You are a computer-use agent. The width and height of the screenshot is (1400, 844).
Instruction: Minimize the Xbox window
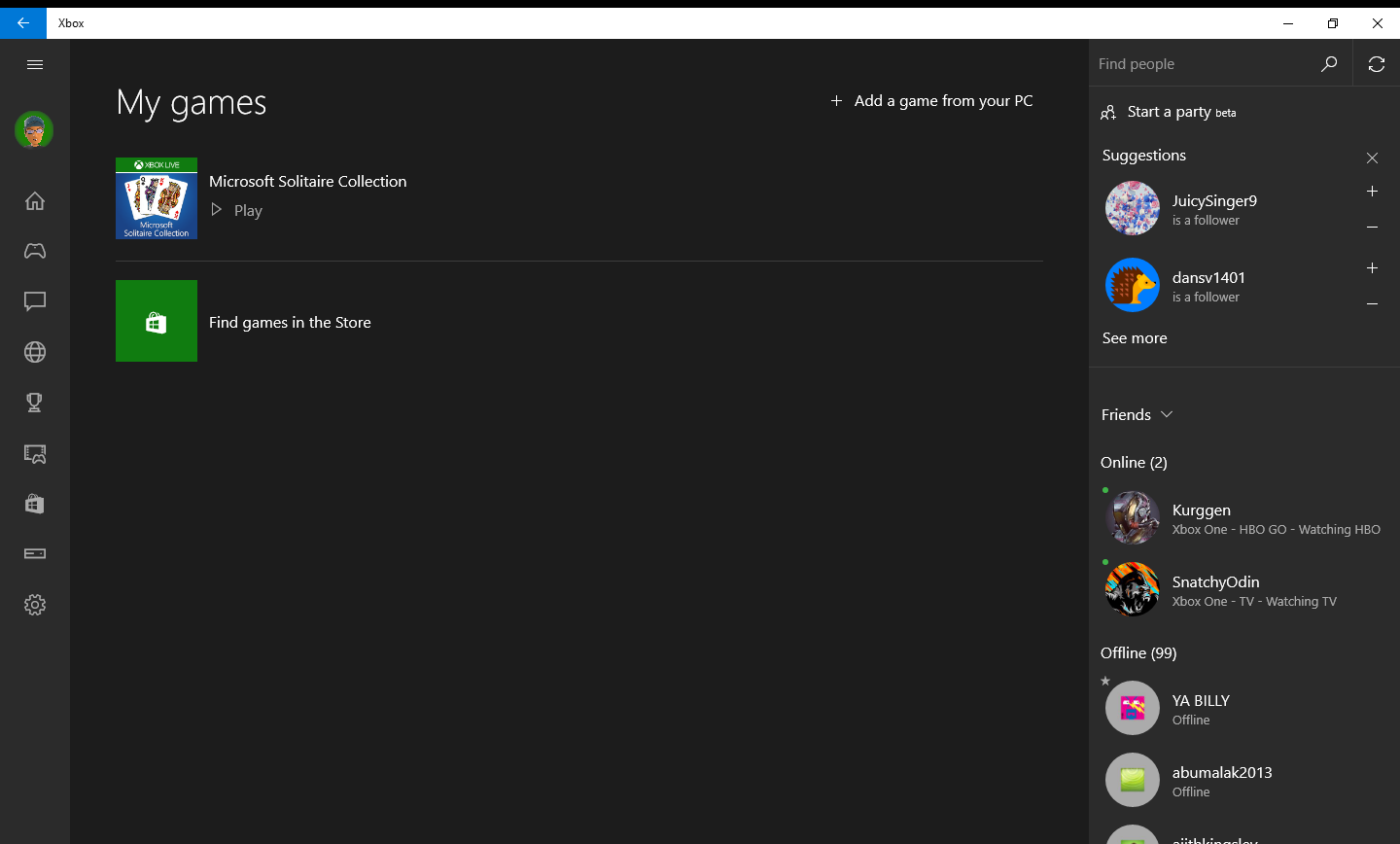tap(1288, 23)
